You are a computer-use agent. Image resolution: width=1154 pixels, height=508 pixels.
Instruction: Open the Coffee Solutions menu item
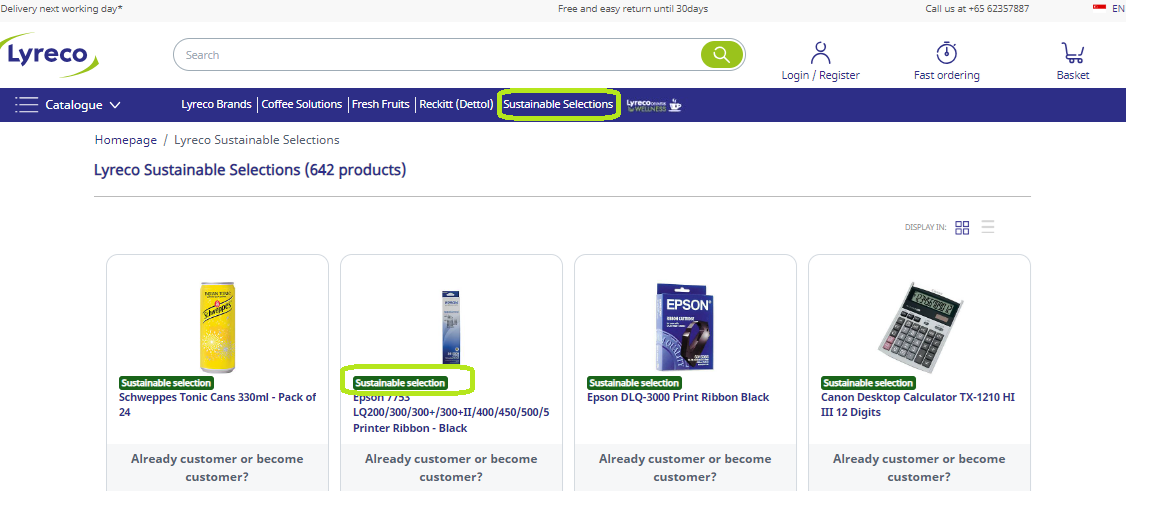pos(302,104)
